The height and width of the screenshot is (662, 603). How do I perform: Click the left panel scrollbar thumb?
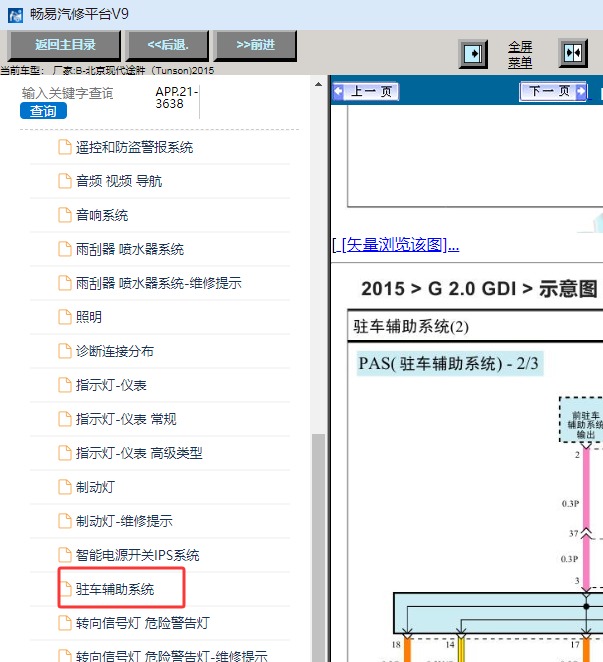(x=318, y=547)
